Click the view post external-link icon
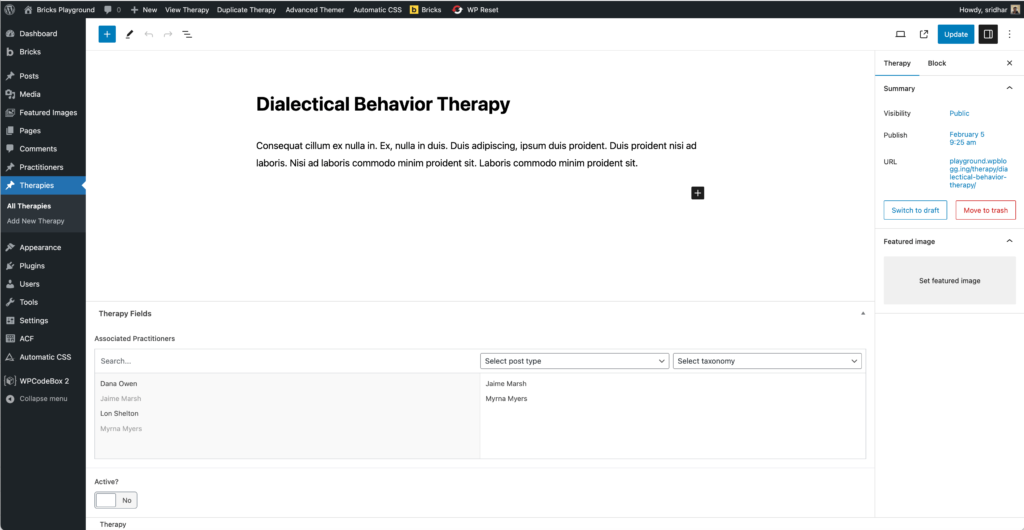The width and height of the screenshot is (1024, 530). 923,35
